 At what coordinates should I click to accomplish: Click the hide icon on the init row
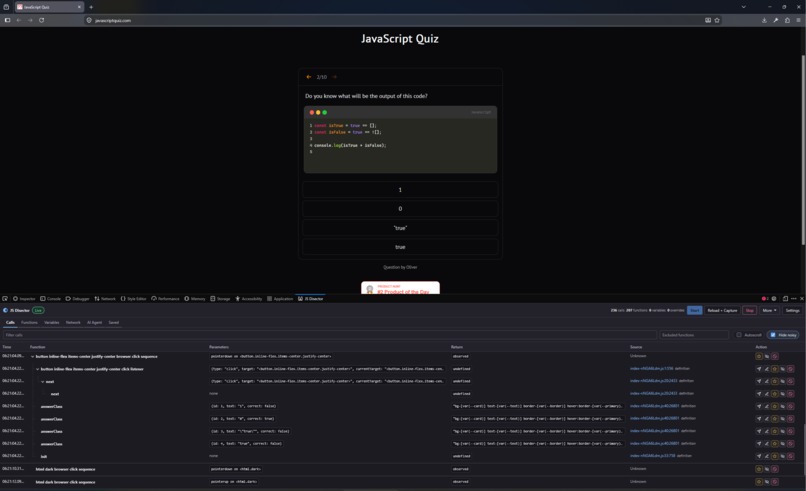pos(782,456)
